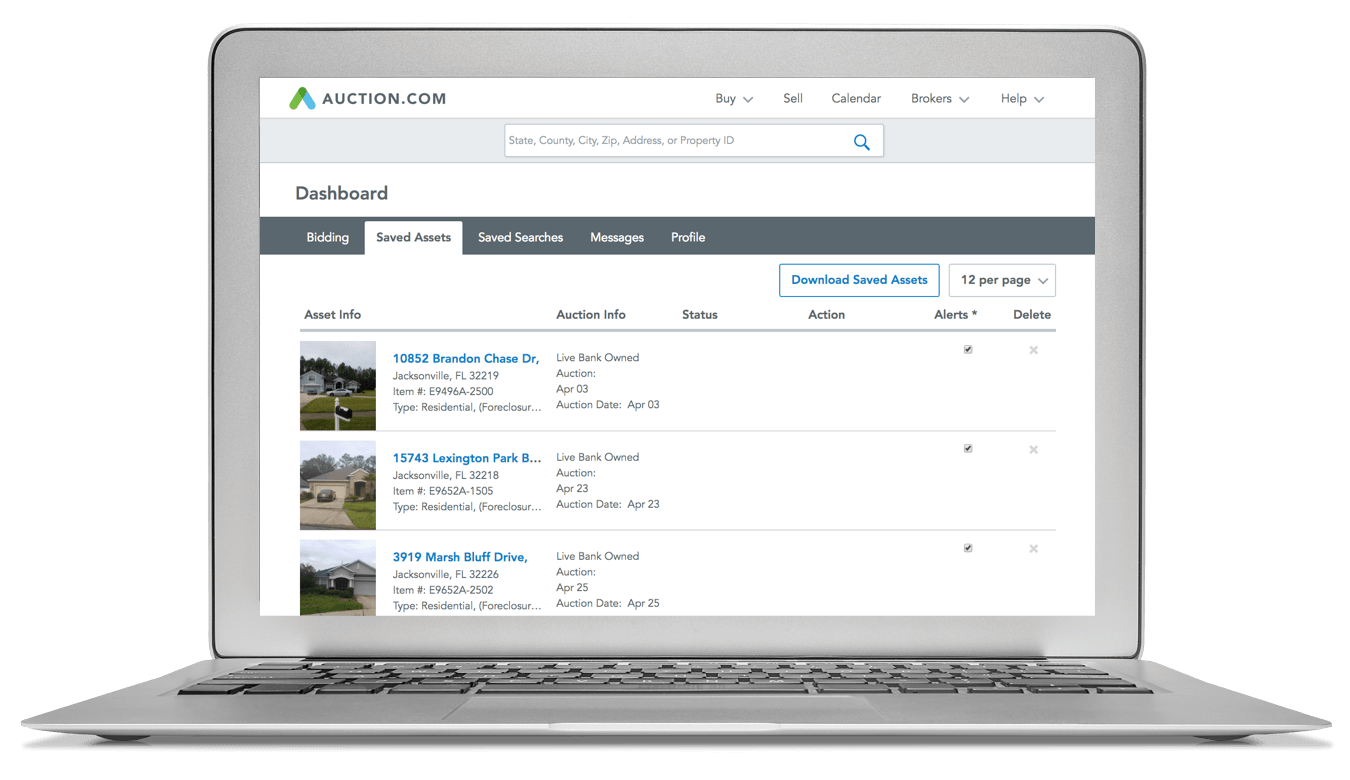Click the Auction.com logo icon
The width and height of the screenshot is (1350, 780).
(302, 99)
